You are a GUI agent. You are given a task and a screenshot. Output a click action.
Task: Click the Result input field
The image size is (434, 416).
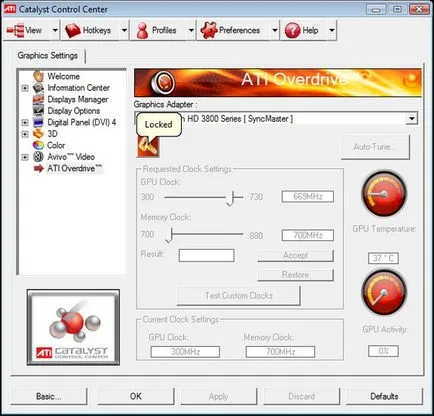(x=206, y=256)
